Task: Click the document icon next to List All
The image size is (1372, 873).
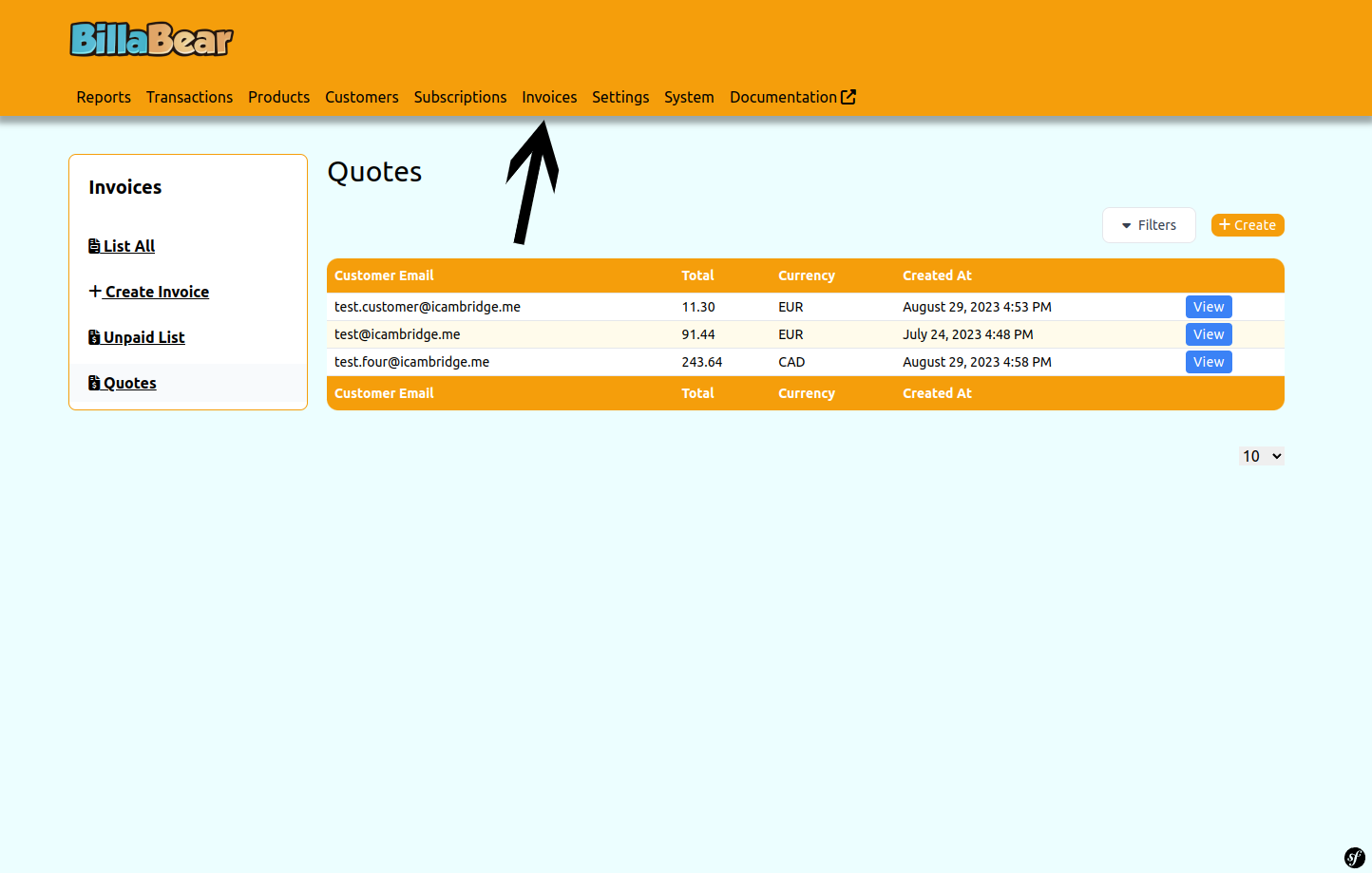Action: point(94,246)
